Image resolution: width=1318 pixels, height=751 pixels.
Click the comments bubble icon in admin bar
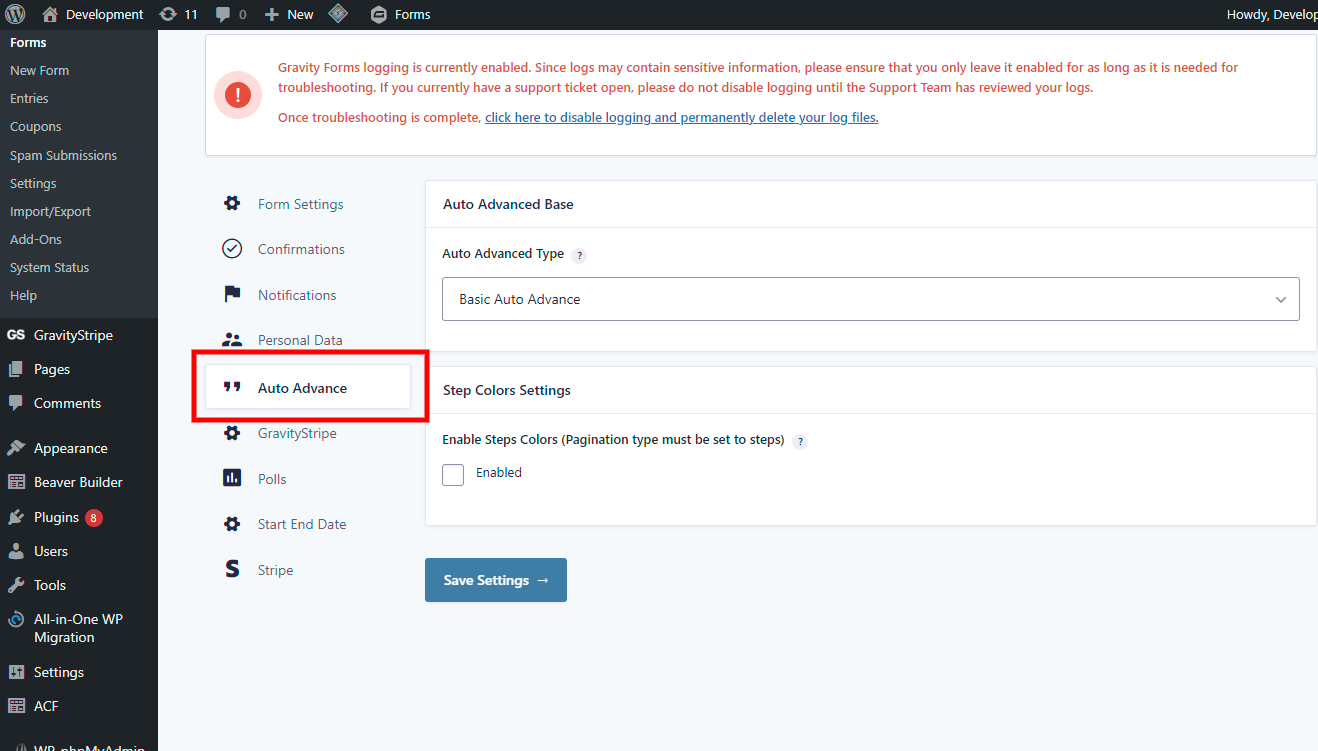[223, 14]
